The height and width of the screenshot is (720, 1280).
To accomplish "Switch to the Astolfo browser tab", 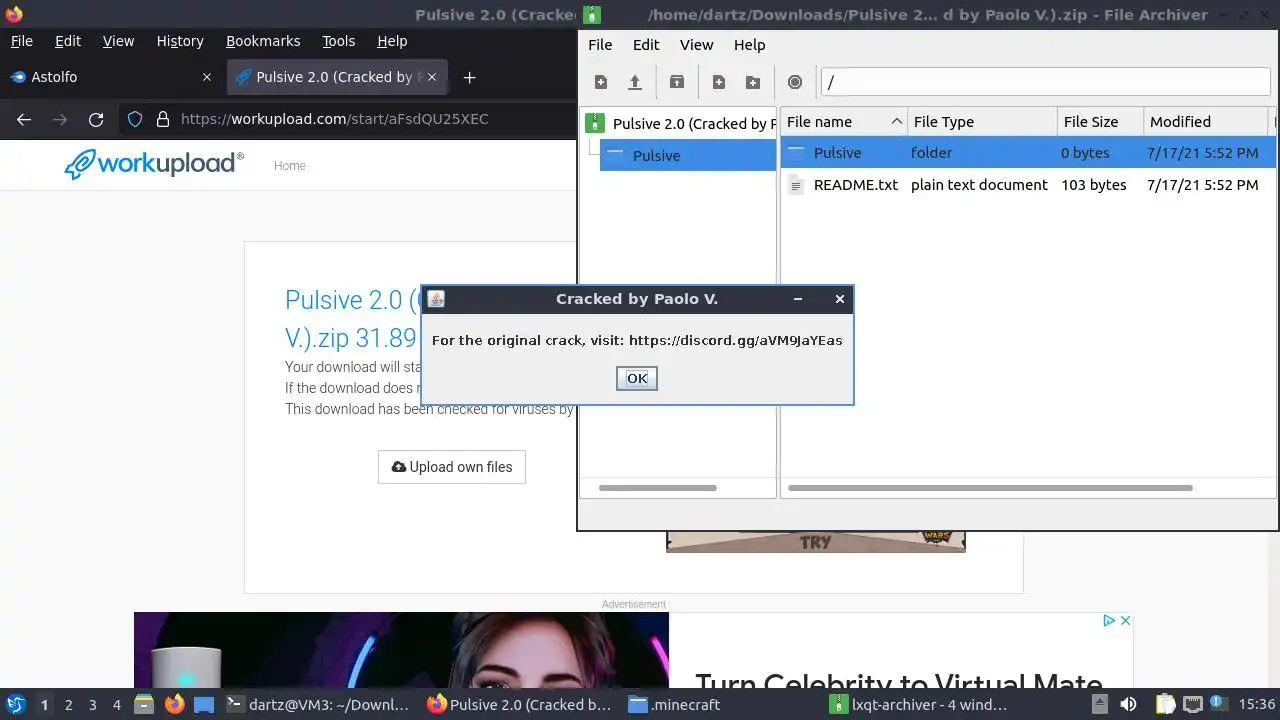I will (110, 77).
